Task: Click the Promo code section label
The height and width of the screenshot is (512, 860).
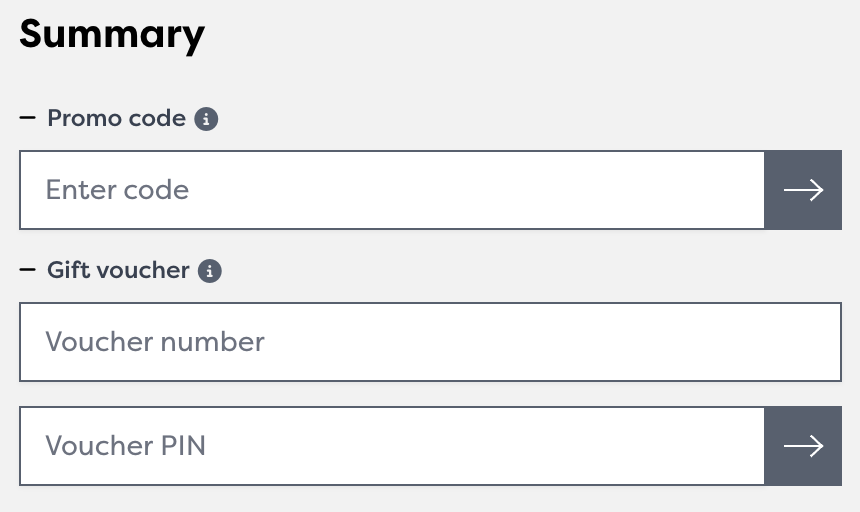Action: (116, 119)
